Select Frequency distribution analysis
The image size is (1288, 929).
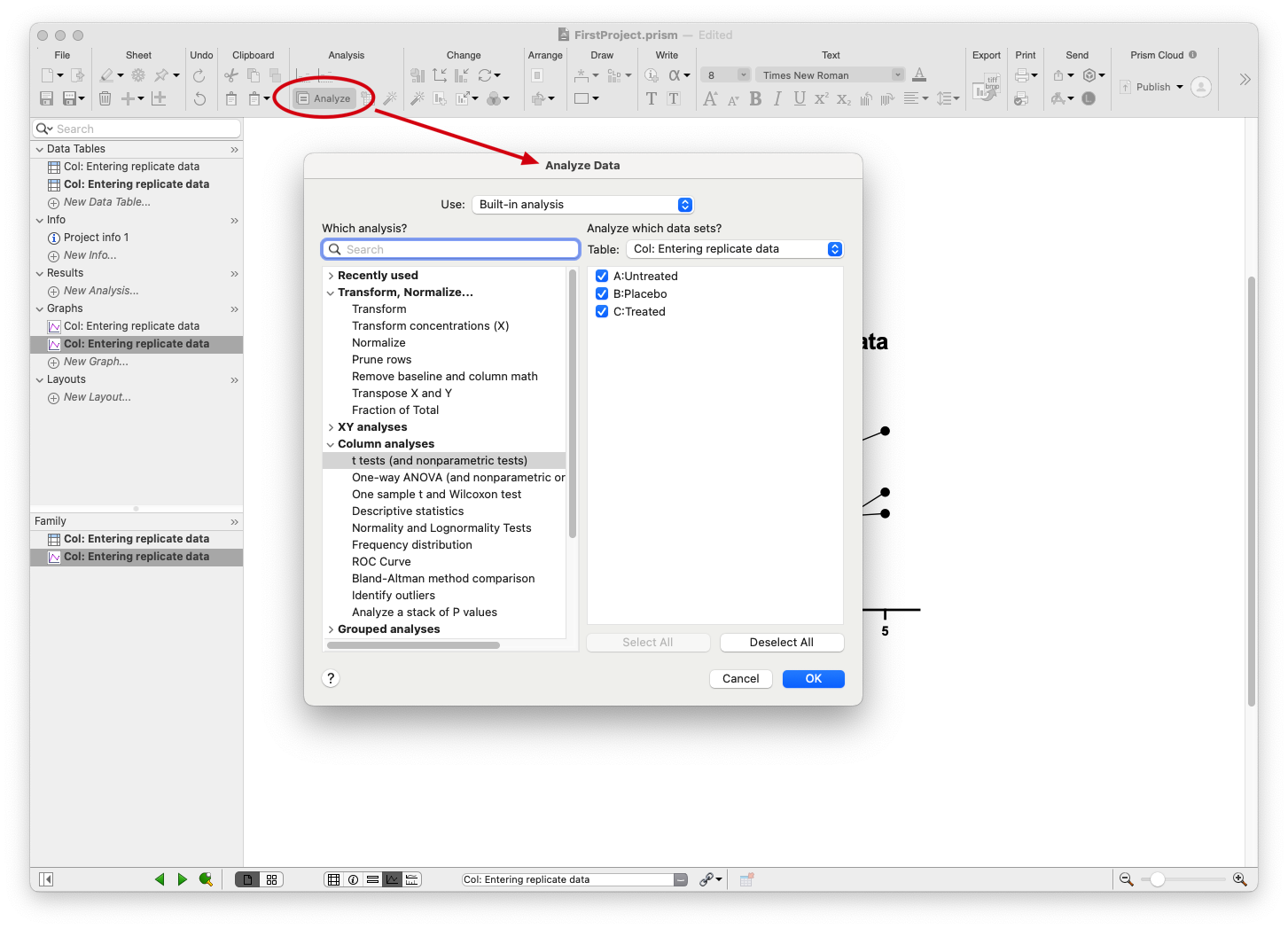pos(412,545)
